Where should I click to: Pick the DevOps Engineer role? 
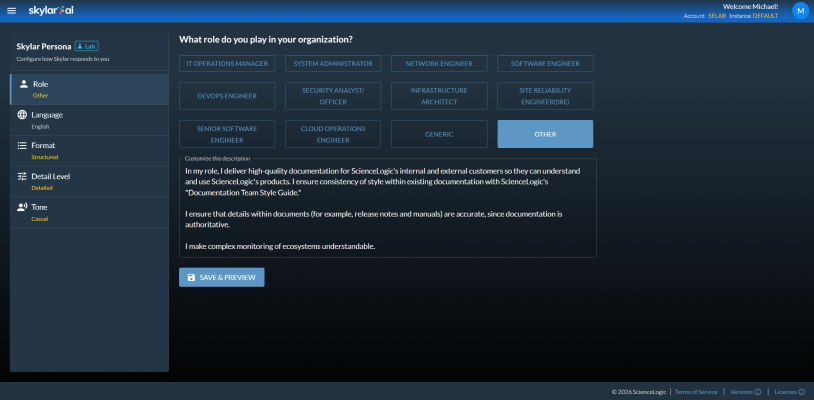coord(227,96)
